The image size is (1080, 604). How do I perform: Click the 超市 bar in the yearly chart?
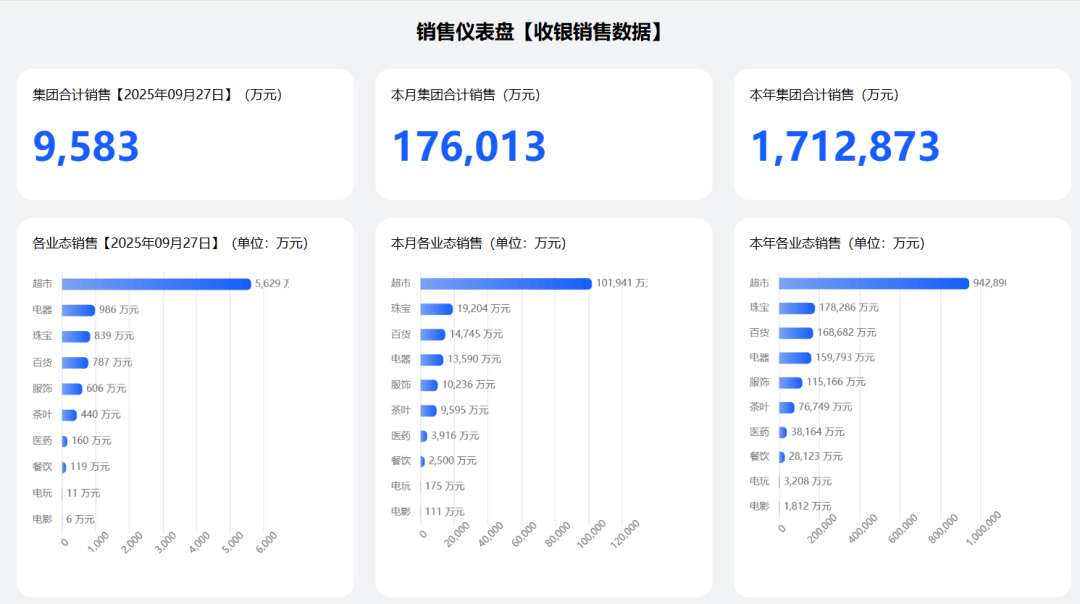[x=874, y=283]
